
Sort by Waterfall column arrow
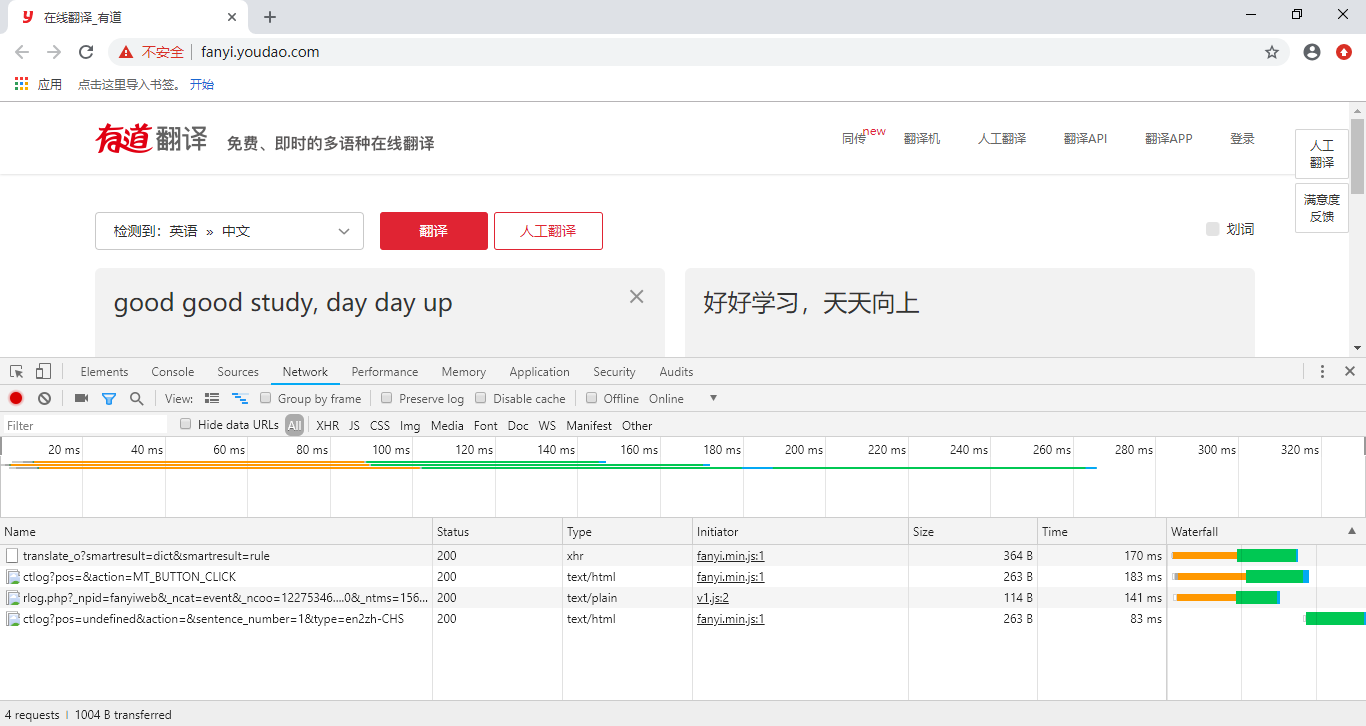[1352, 531]
